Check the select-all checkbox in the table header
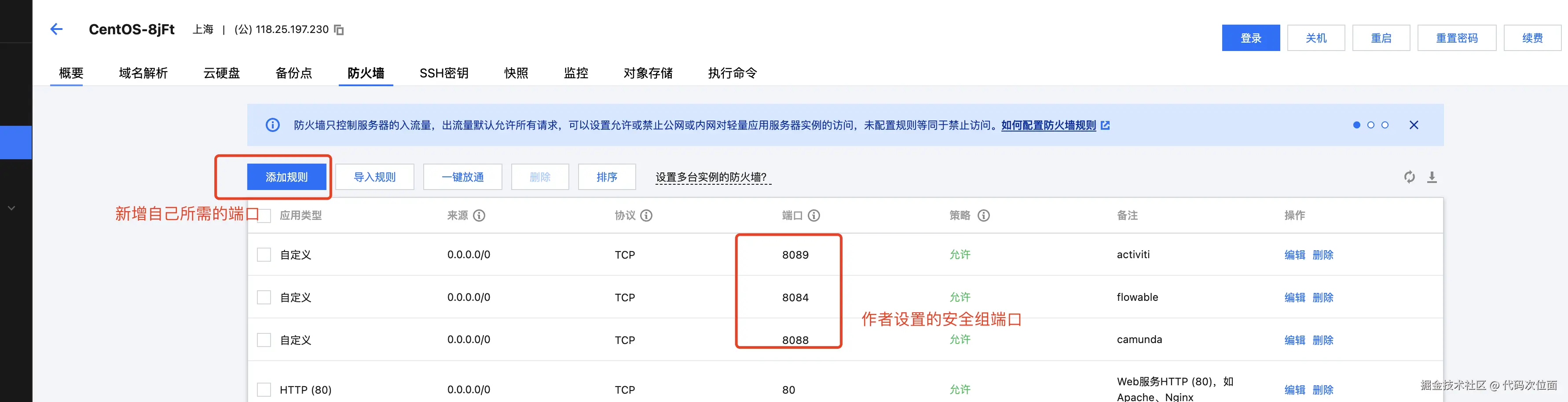The width and height of the screenshot is (1568, 402). tap(264, 215)
